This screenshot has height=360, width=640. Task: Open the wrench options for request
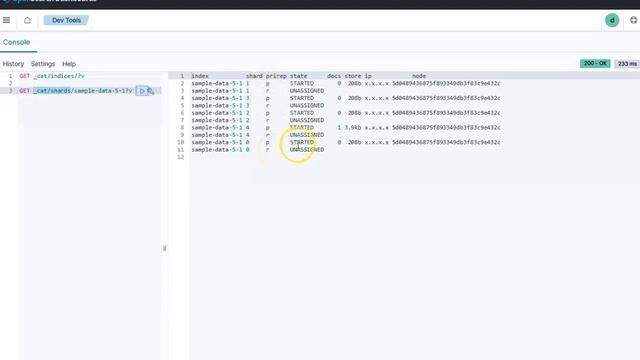click(x=151, y=91)
